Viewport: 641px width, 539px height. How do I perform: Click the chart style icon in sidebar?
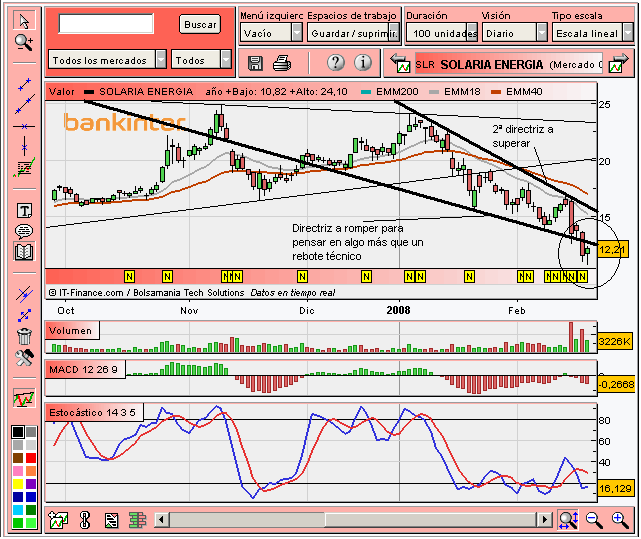point(24,398)
